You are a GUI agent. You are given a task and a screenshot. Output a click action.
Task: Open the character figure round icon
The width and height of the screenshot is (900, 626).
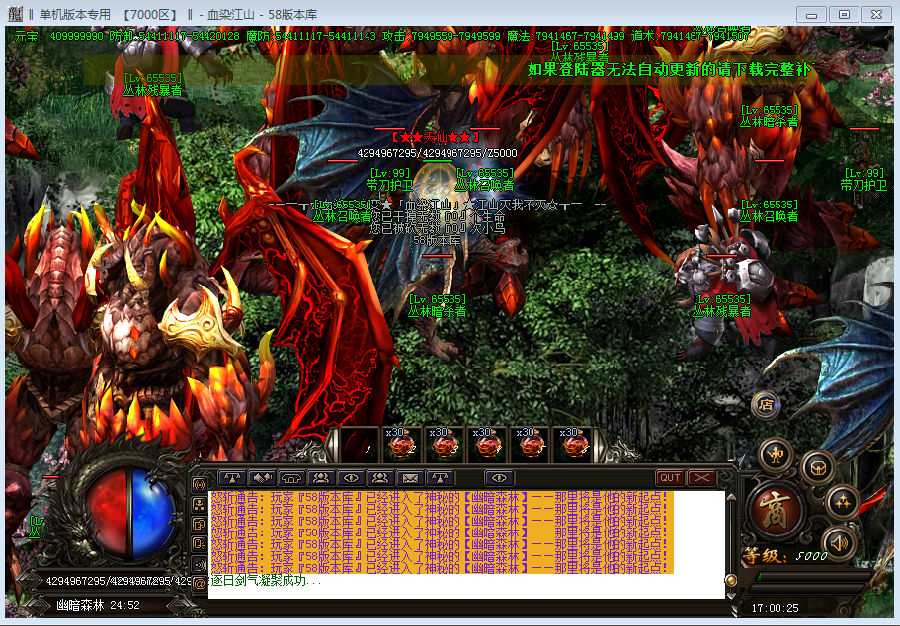[x=776, y=456]
